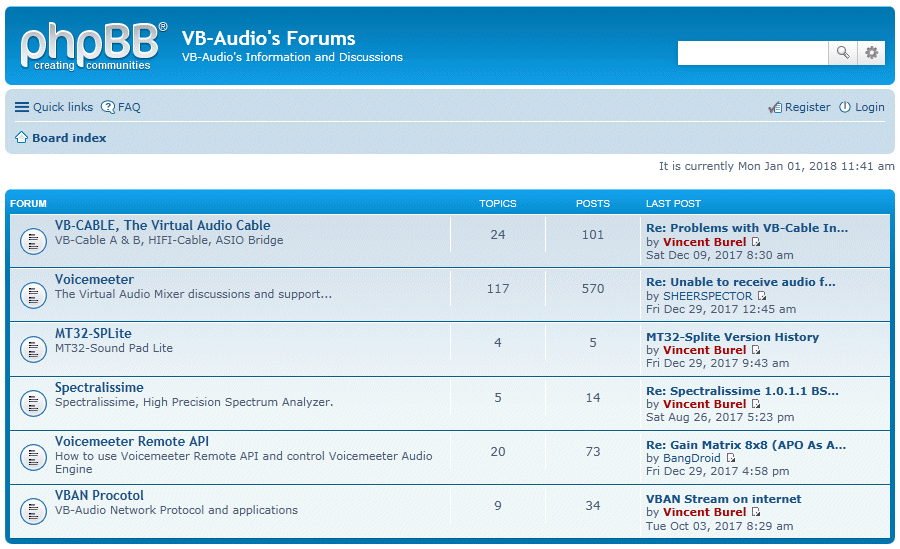Click the Quick links hamburger icon
This screenshot has width=900, height=549.
(x=22, y=107)
